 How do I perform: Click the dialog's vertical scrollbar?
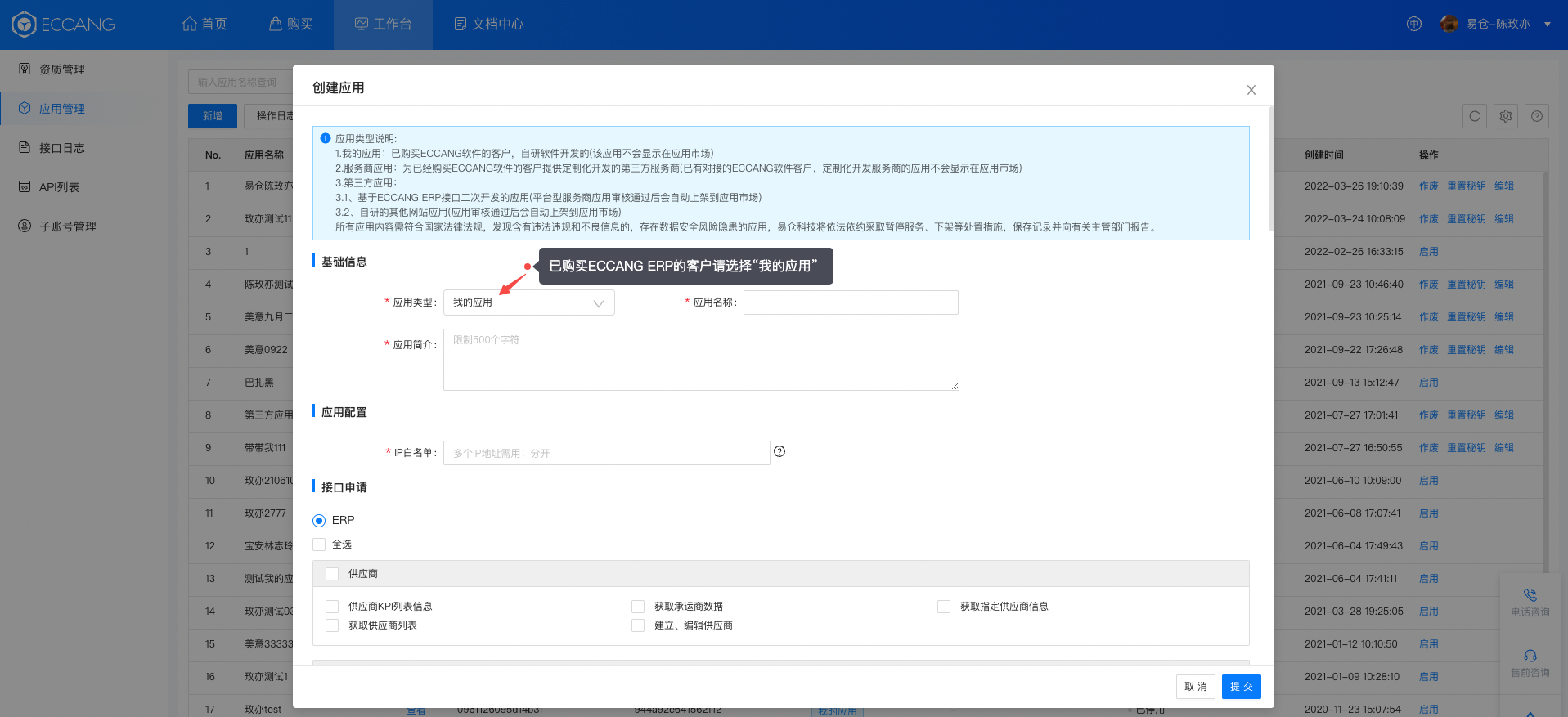point(1271,168)
